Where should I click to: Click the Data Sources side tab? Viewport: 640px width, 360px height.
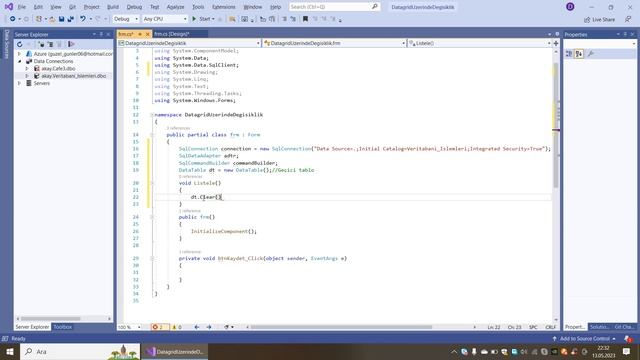[x=6, y=44]
